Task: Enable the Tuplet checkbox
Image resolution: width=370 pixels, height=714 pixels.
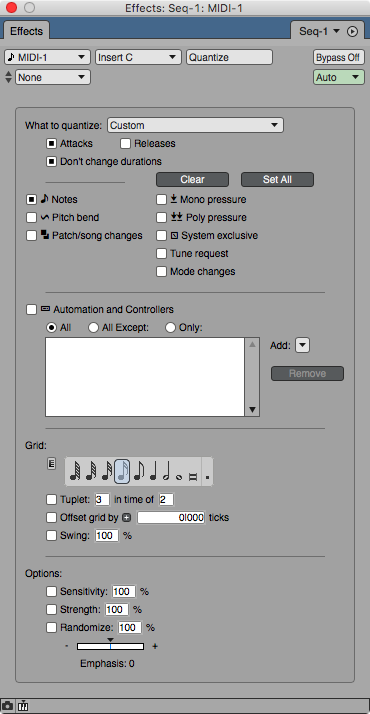Action: point(51,500)
